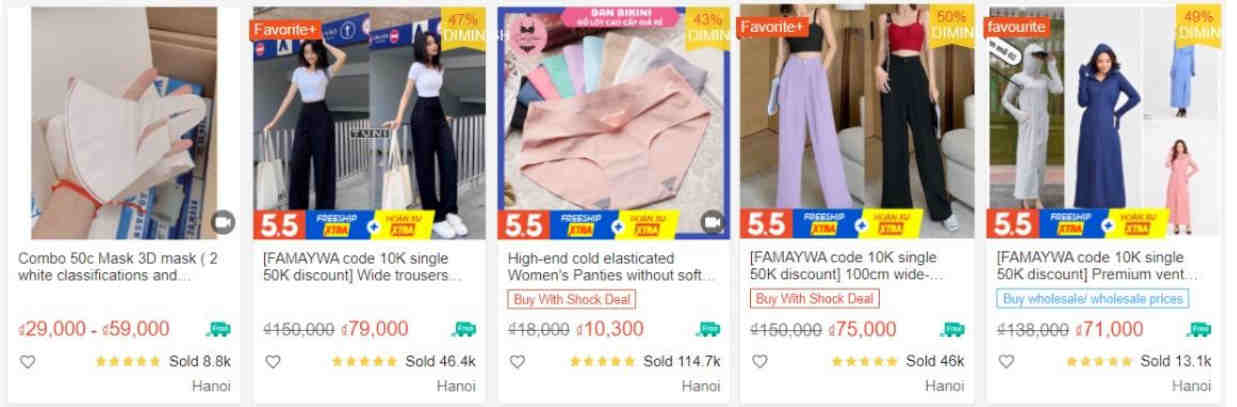
Task: Favorite the women's panties via heart icon
Action: click(517, 362)
